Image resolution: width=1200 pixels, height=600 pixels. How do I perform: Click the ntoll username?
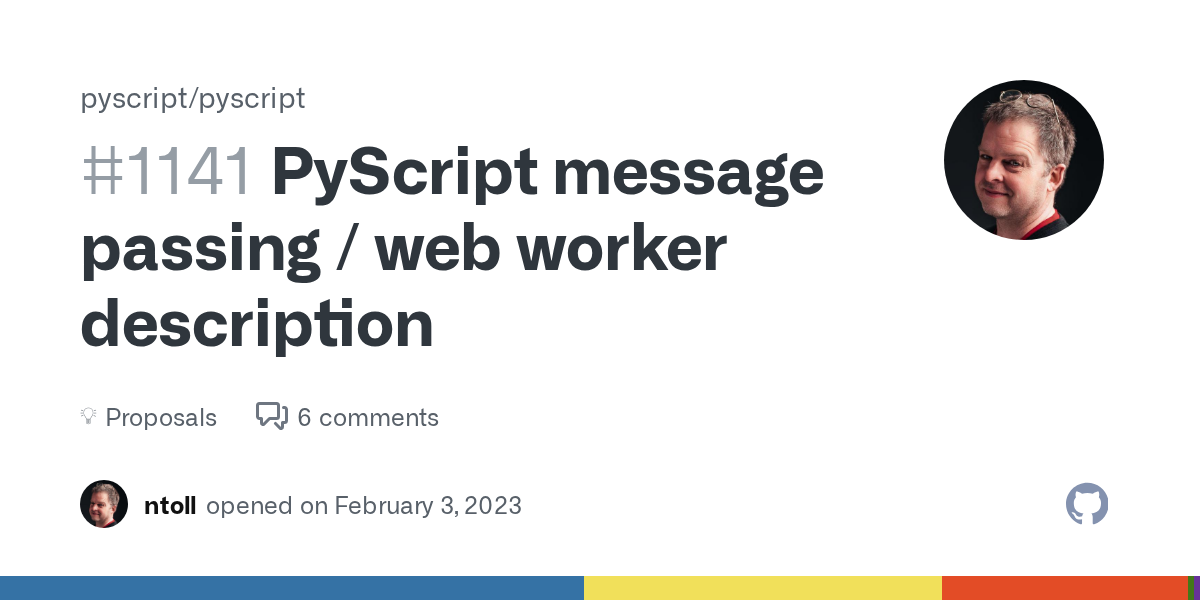[x=170, y=505]
